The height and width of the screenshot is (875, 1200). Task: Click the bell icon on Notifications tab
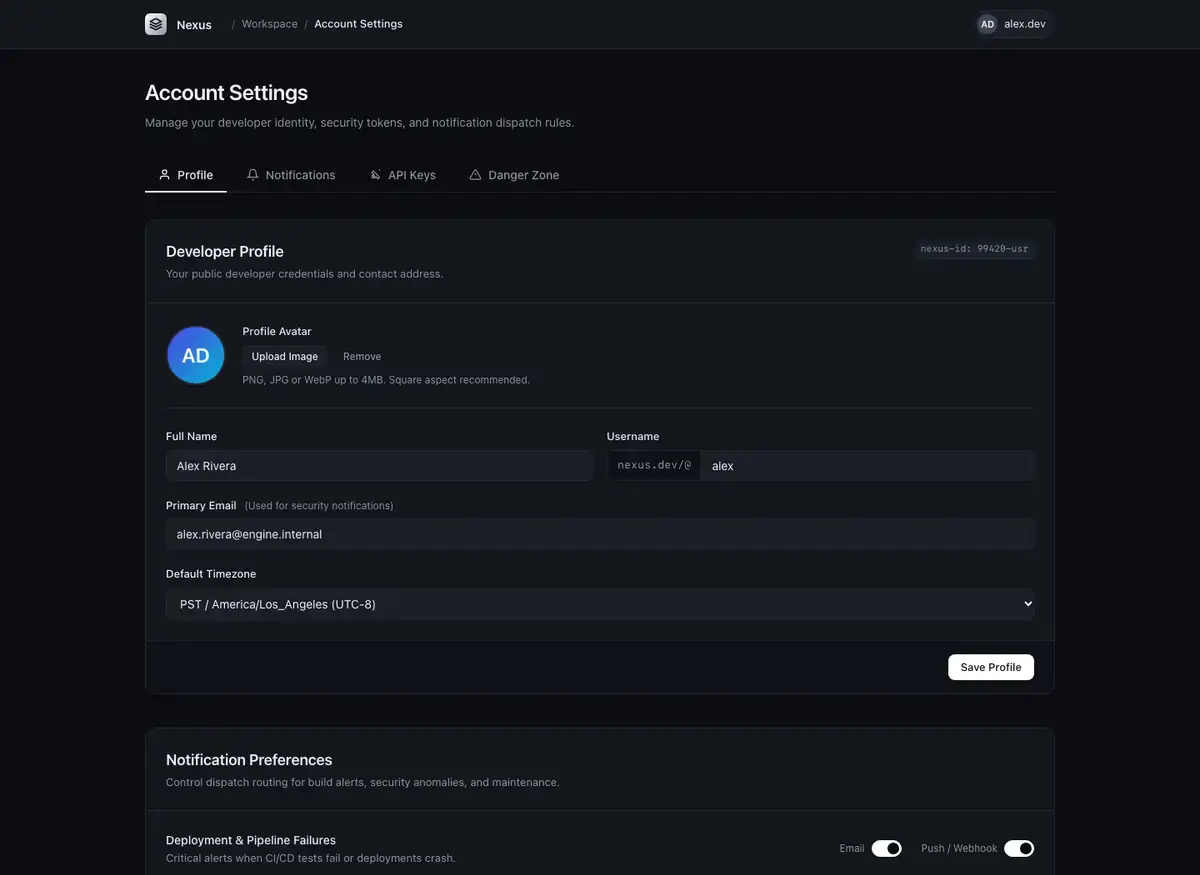(253, 175)
